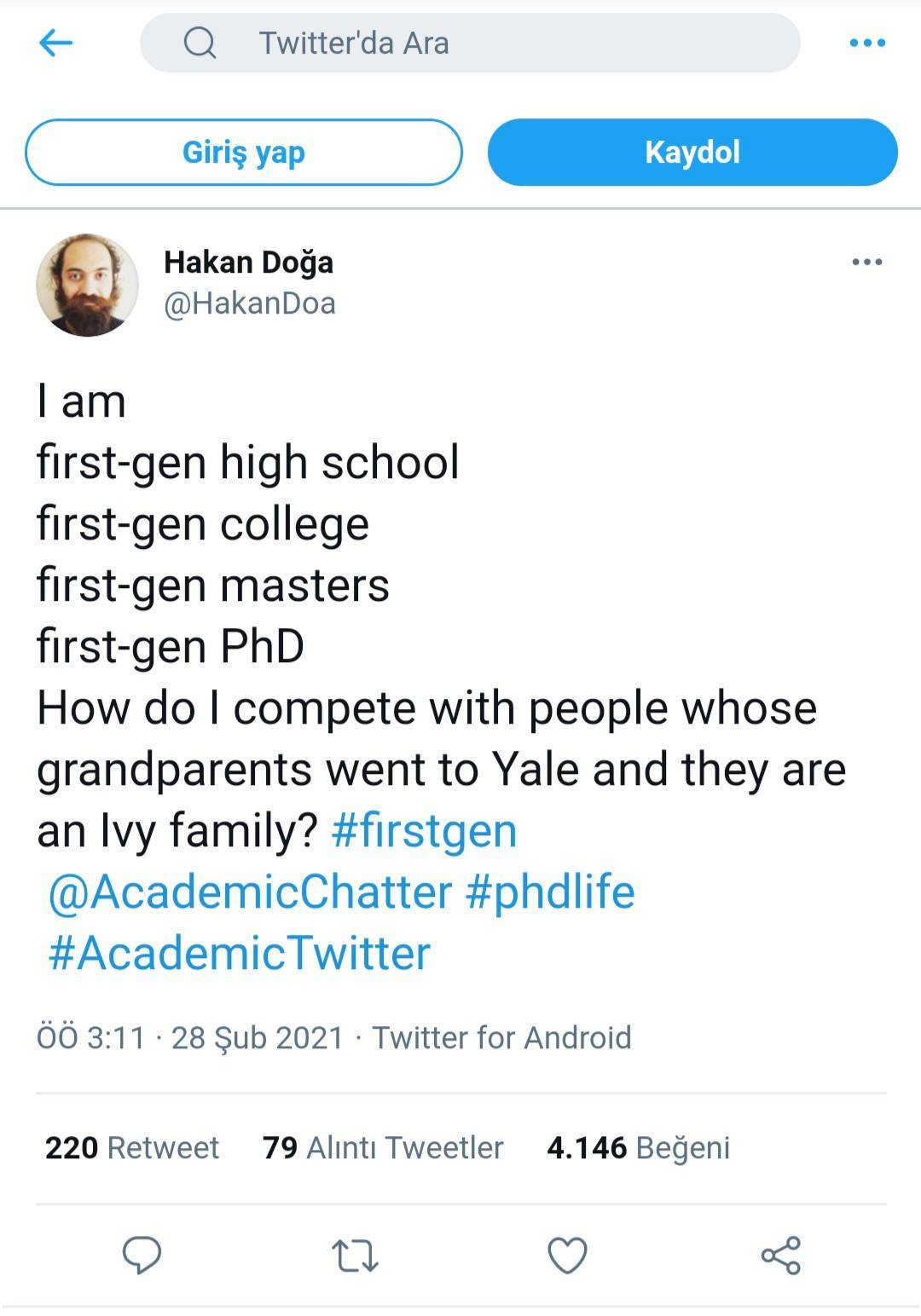Open the top-right three-dot menu
This screenshot has width=921, height=1316.
867,43
